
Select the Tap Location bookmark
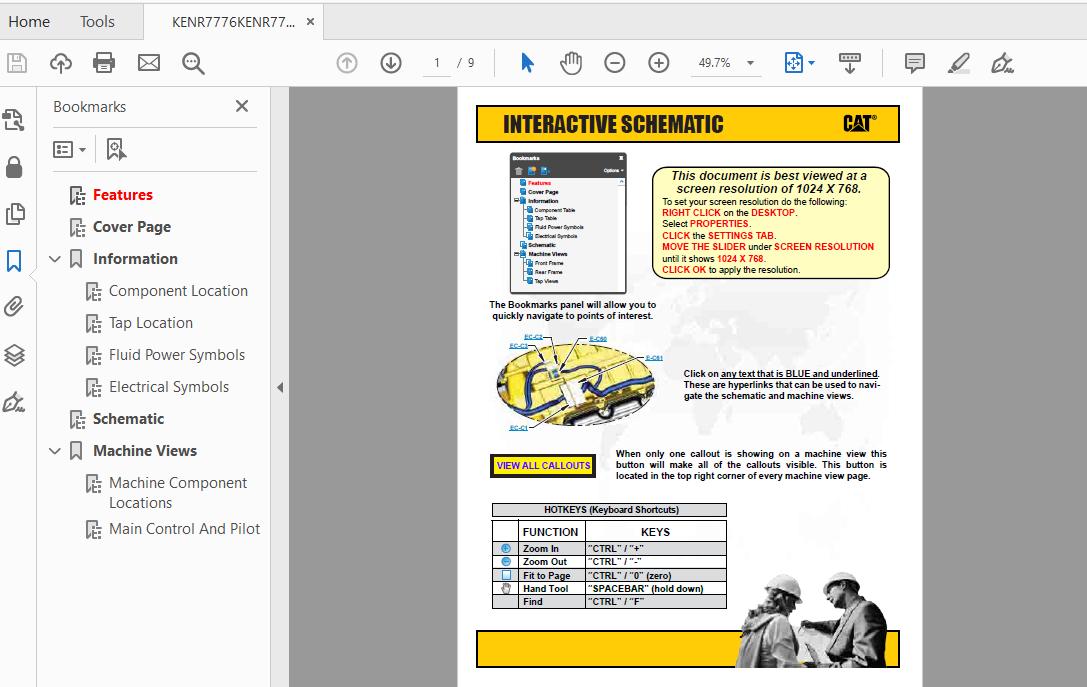point(152,322)
